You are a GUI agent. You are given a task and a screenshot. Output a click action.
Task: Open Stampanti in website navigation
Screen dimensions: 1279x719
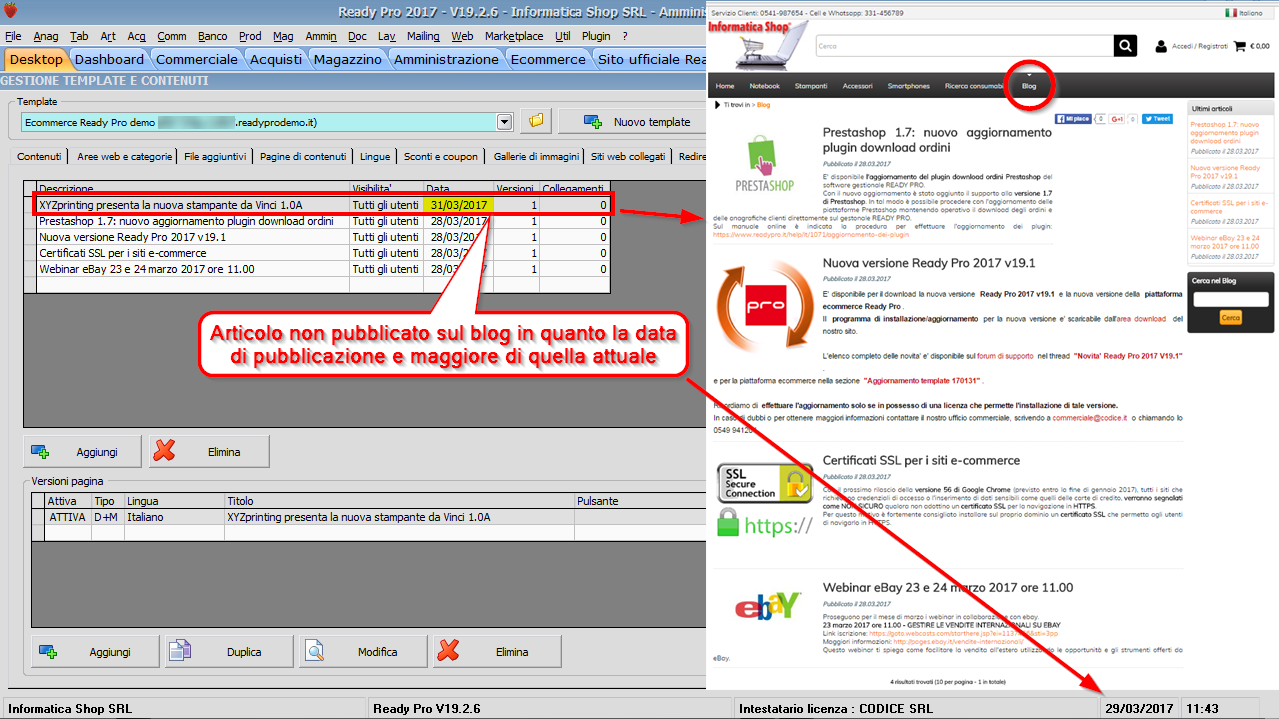(811, 86)
